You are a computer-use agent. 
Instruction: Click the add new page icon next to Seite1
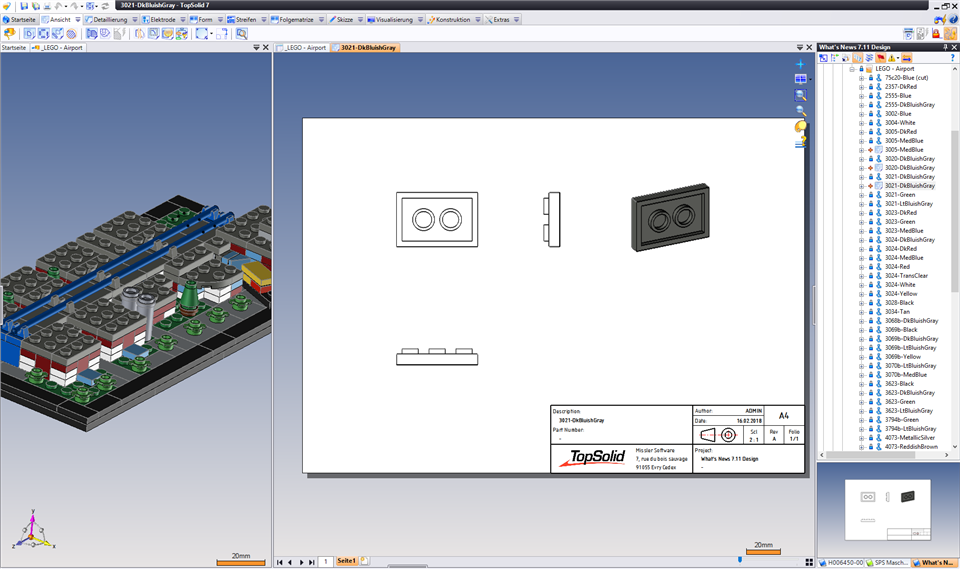364,561
